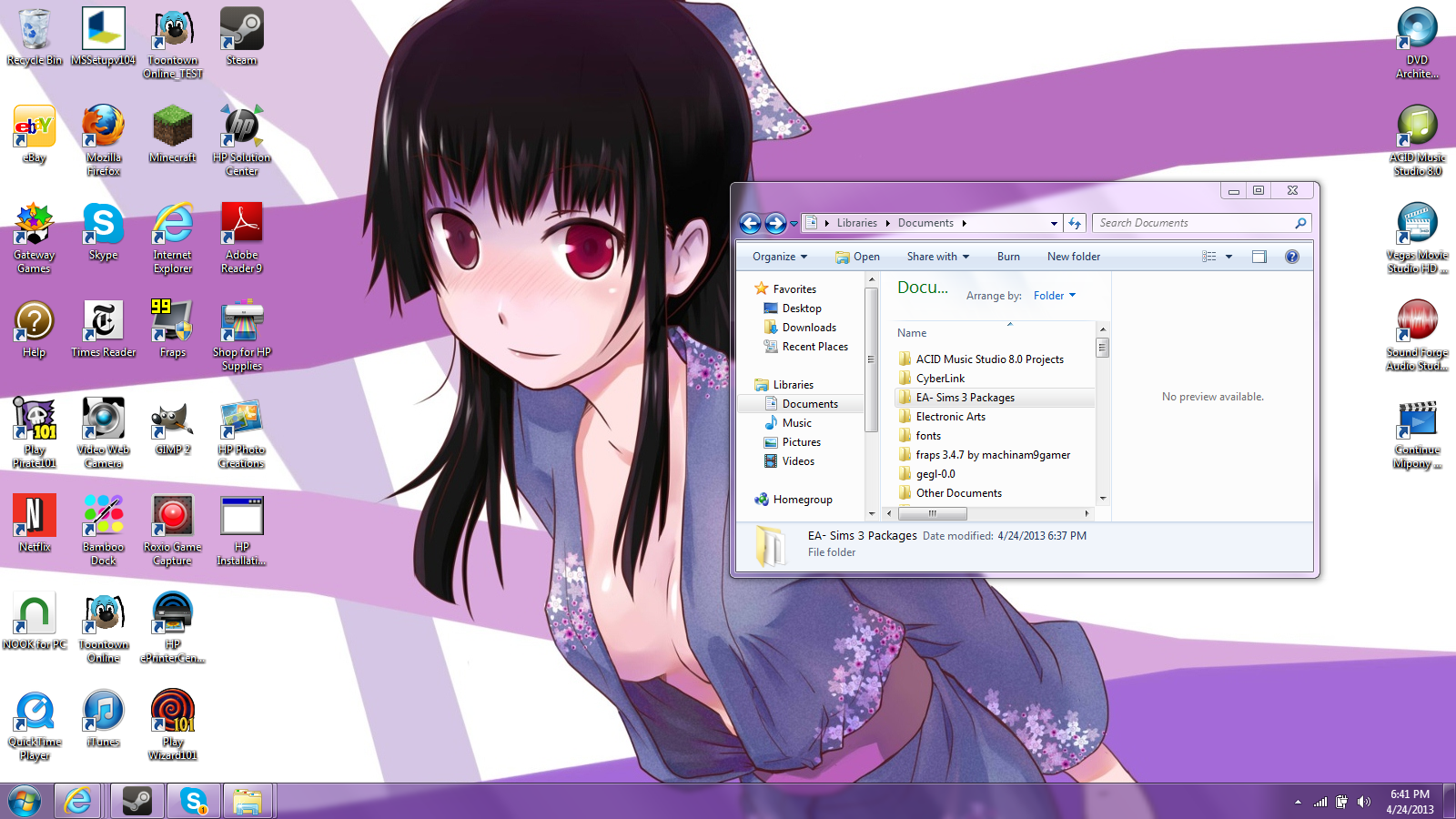The height and width of the screenshot is (819, 1456).
Task: Open the Fraps desktop shortcut
Action: tap(173, 329)
